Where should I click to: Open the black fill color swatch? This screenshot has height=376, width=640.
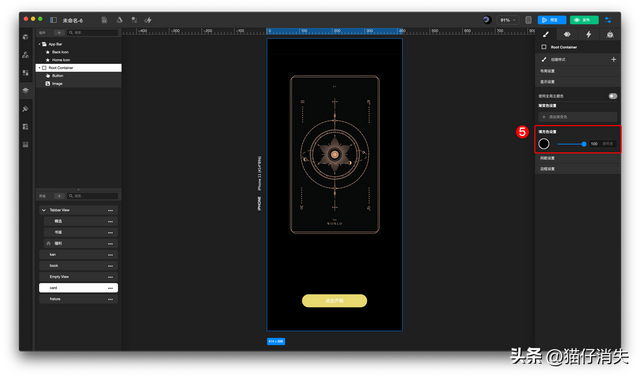(544, 144)
